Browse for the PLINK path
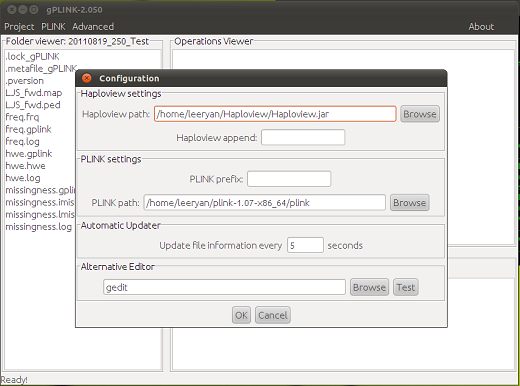This screenshot has width=520, height=386. click(409, 203)
